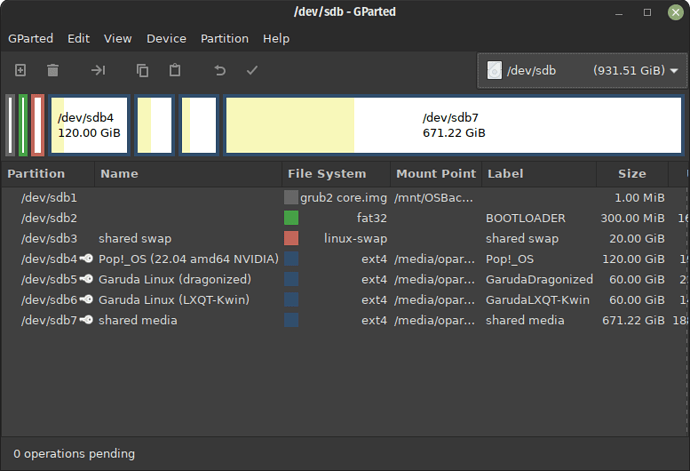The width and height of the screenshot is (690, 471).
Task: Select the /dev/sdb1 partition row
Action: 345,198
